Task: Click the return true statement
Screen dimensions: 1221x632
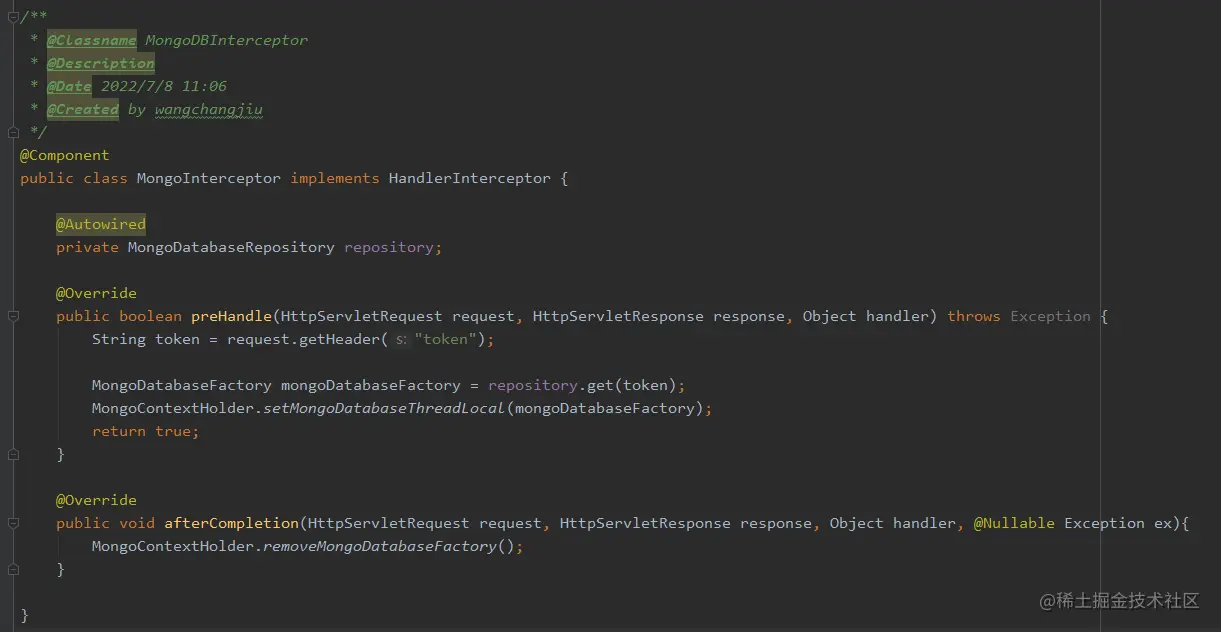Action: coord(146,431)
